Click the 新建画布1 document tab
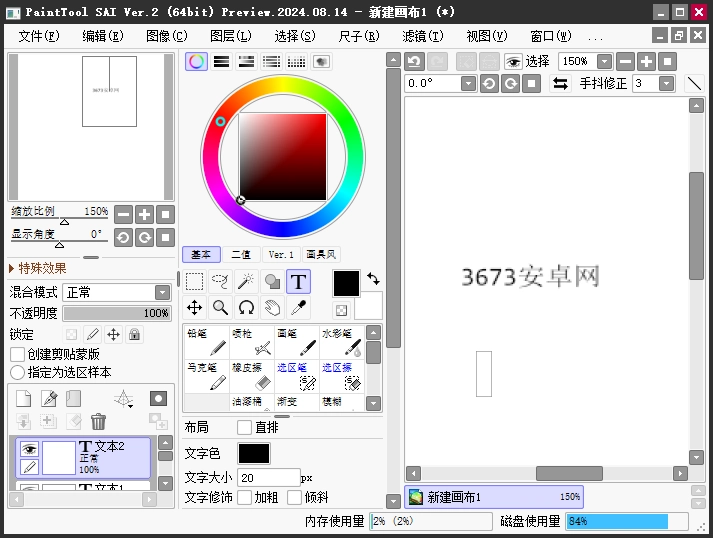The height and width of the screenshot is (538, 713). pyautogui.click(x=494, y=497)
